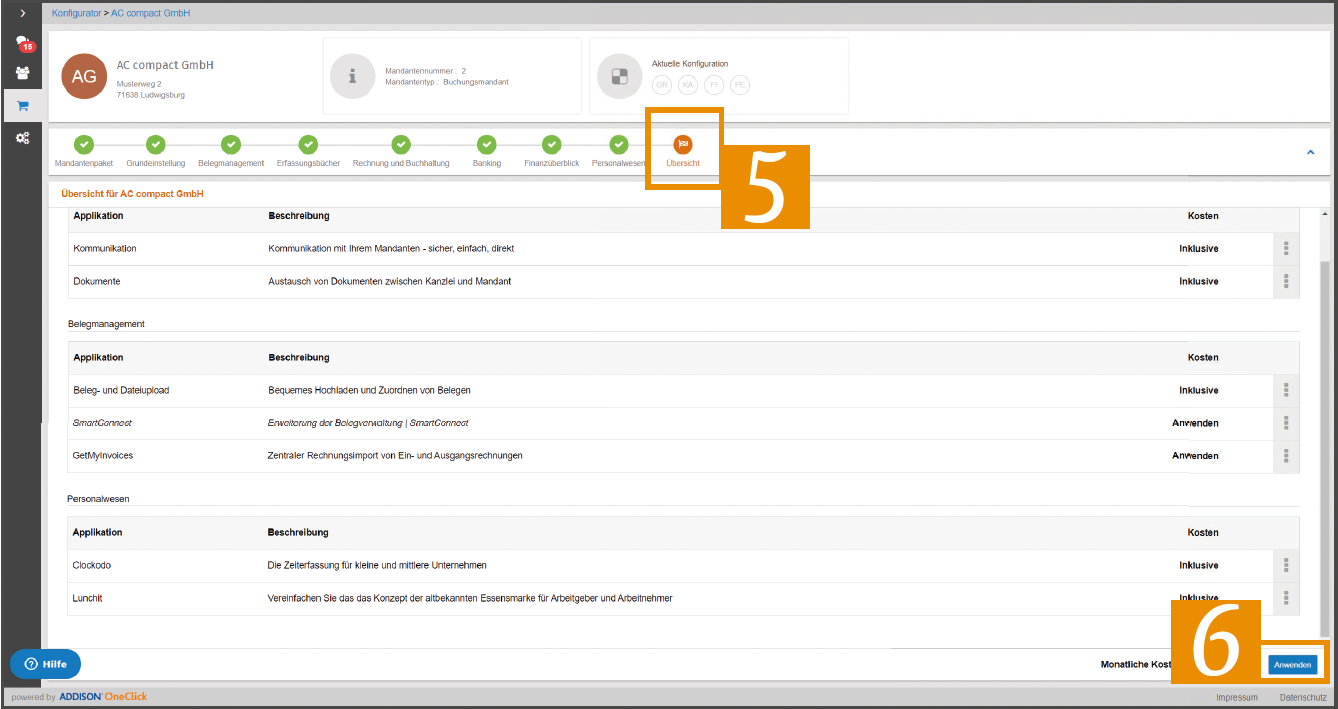Viewport: 1338px width, 709px height.
Task: Select the FI configuration circle
Action: point(714,85)
